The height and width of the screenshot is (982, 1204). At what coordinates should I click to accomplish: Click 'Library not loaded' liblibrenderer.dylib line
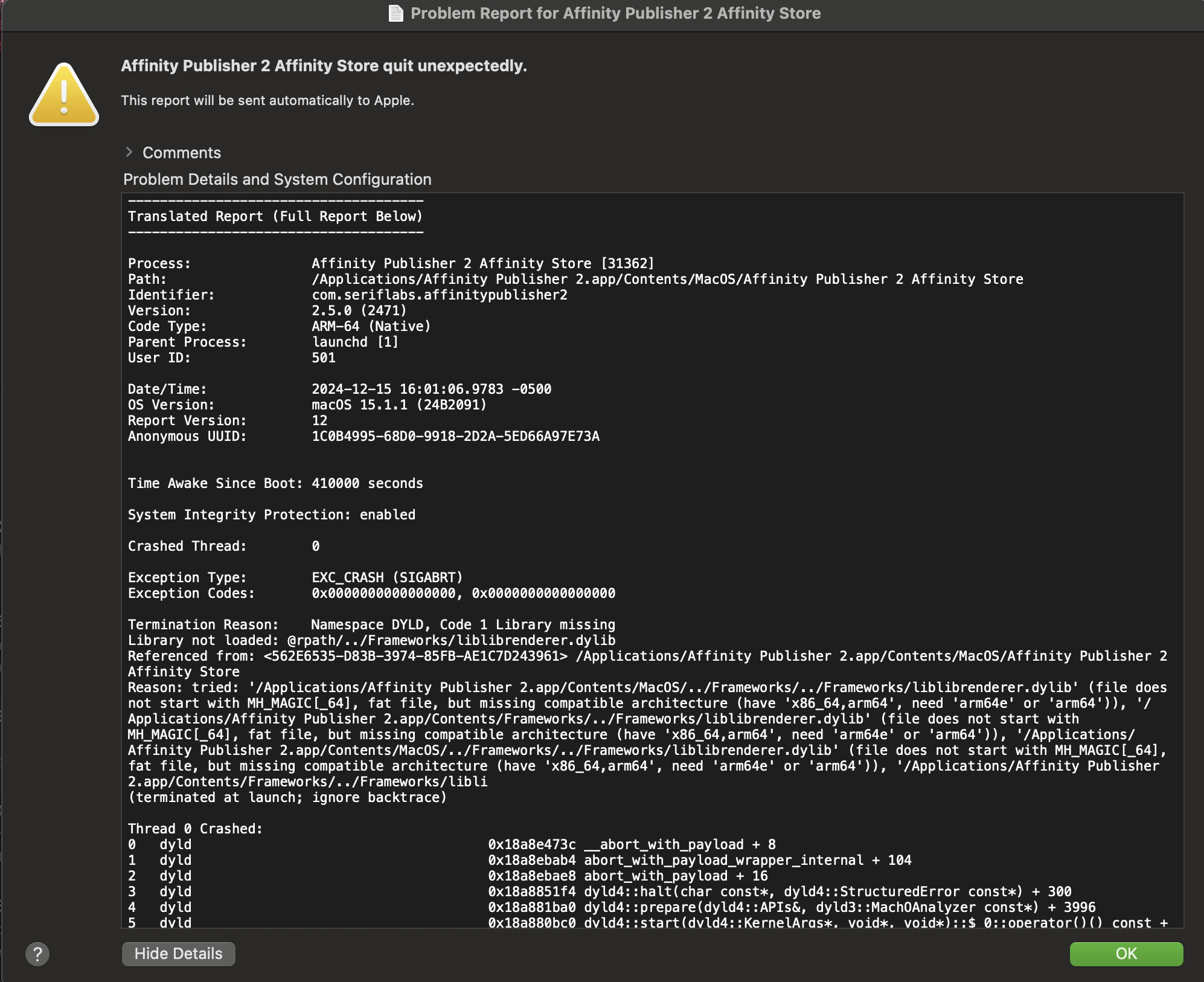[371, 640]
